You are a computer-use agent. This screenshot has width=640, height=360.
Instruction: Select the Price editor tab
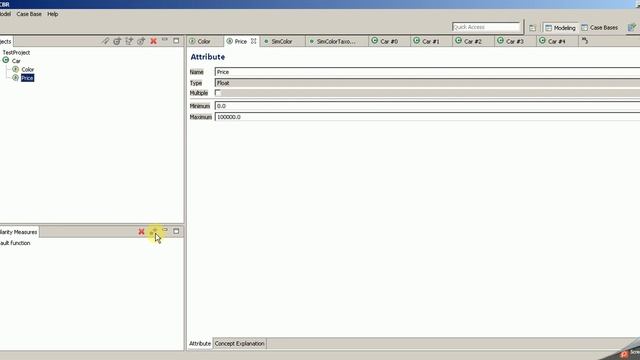(240, 41)
